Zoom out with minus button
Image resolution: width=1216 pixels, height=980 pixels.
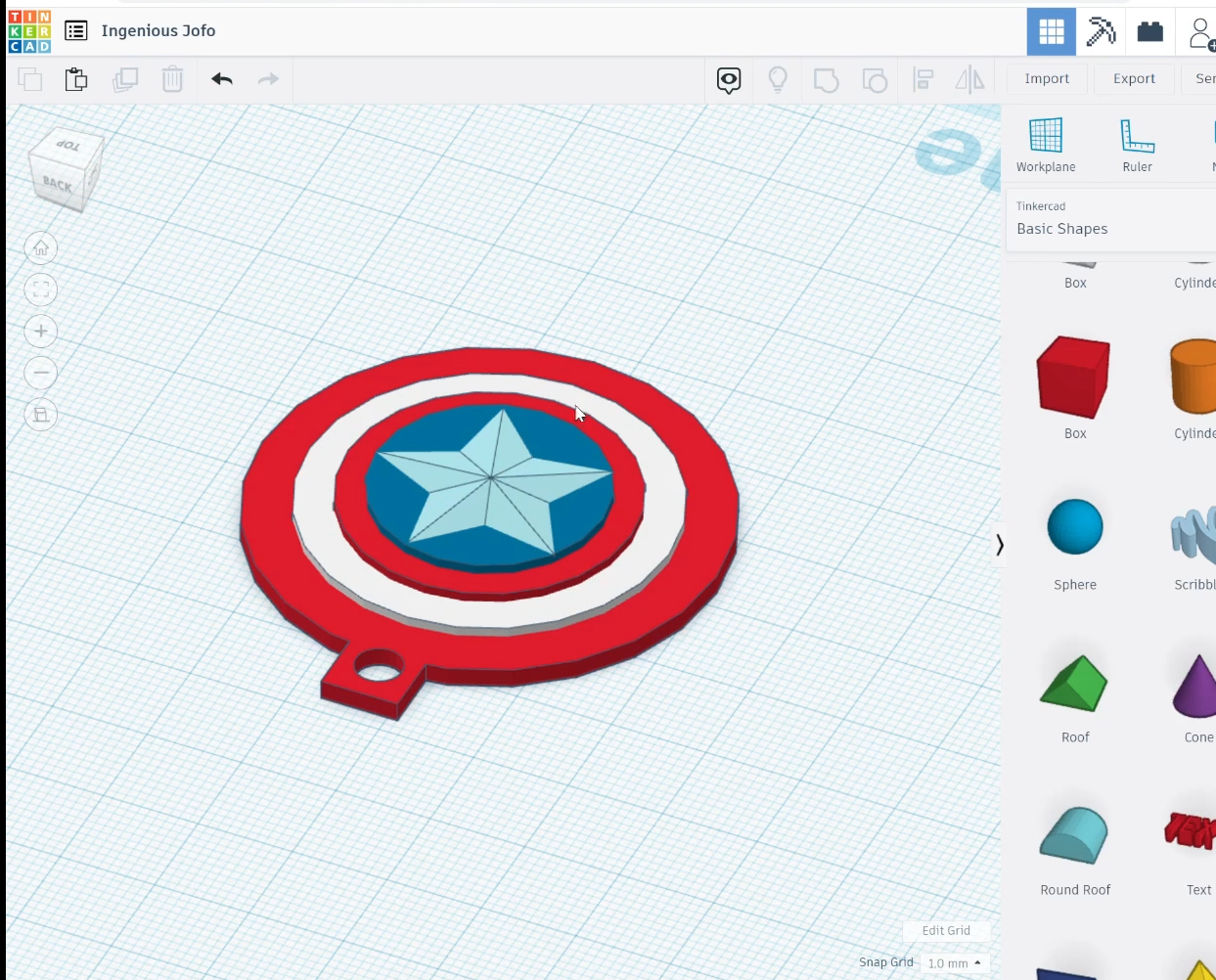tap(41, 373)
